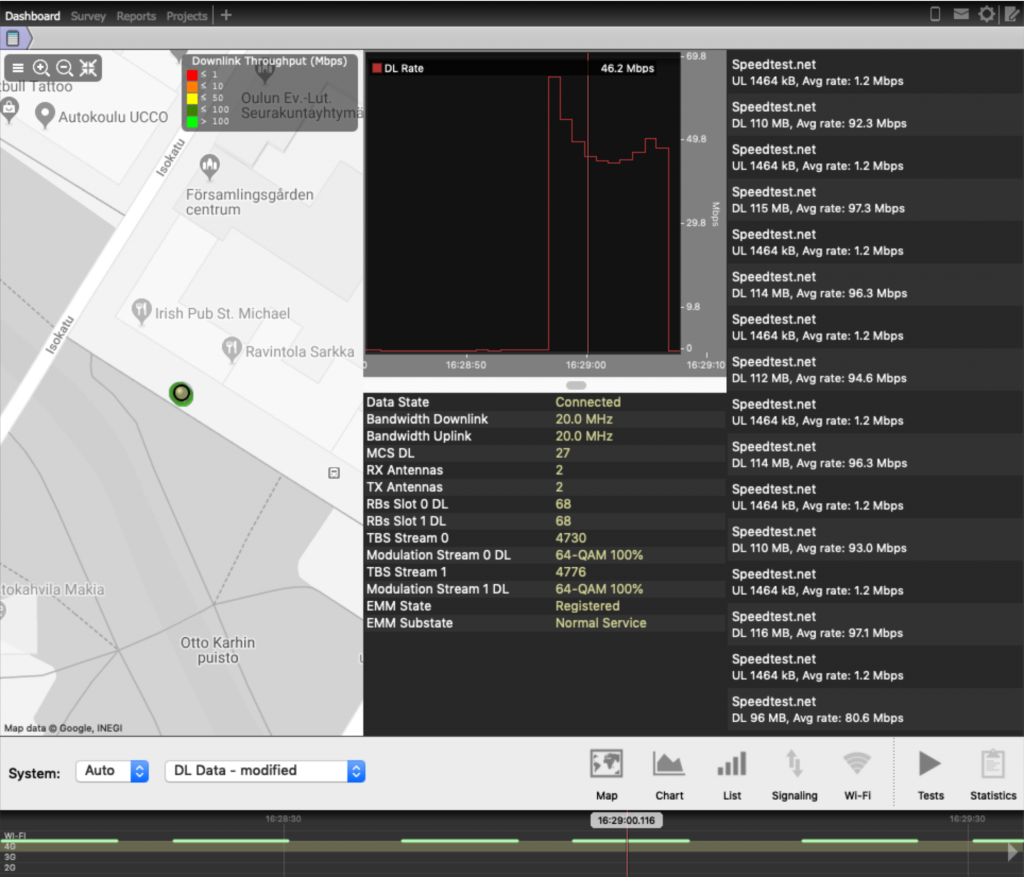This screenshot has width=1024, height=877.
Task: Select Speedtest DL 112 MB 94.6 Mbps entry
Action: click(875, 370)
